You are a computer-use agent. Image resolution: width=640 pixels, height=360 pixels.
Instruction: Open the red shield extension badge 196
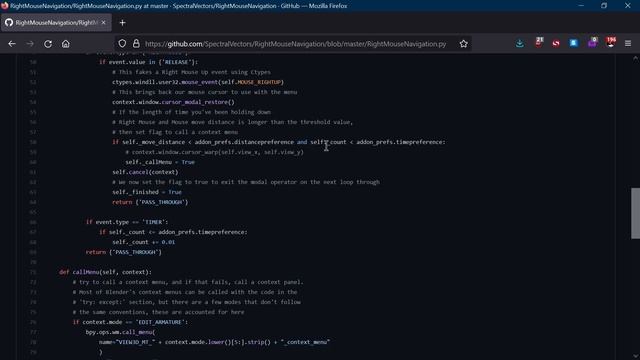(611, 42)
